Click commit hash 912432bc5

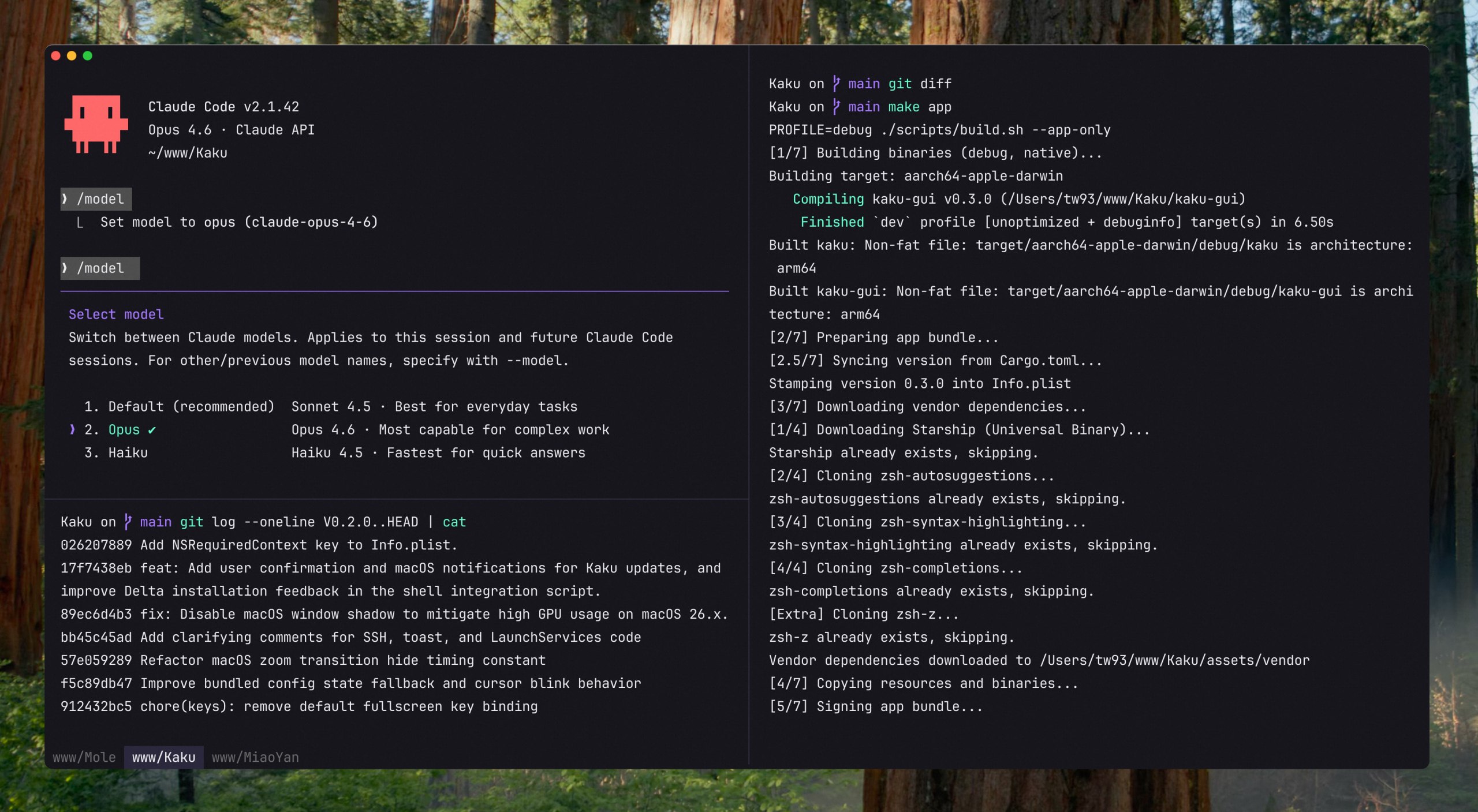pyautogui.click(x=98, y=706)
